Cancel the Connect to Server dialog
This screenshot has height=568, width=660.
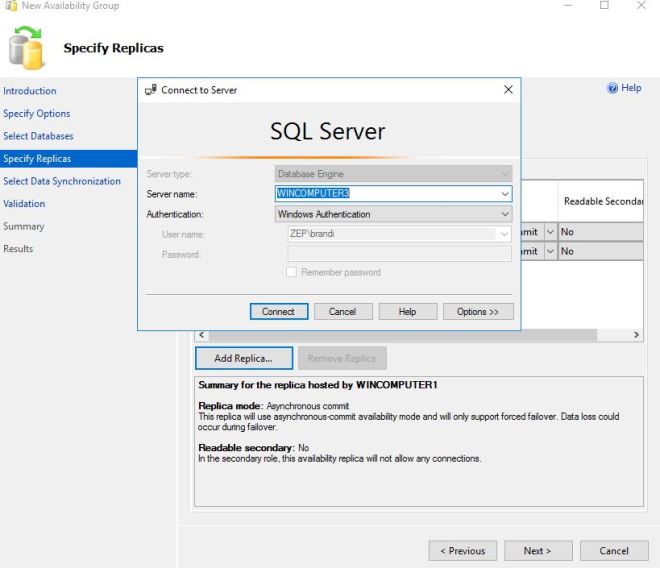coord(342,312)
